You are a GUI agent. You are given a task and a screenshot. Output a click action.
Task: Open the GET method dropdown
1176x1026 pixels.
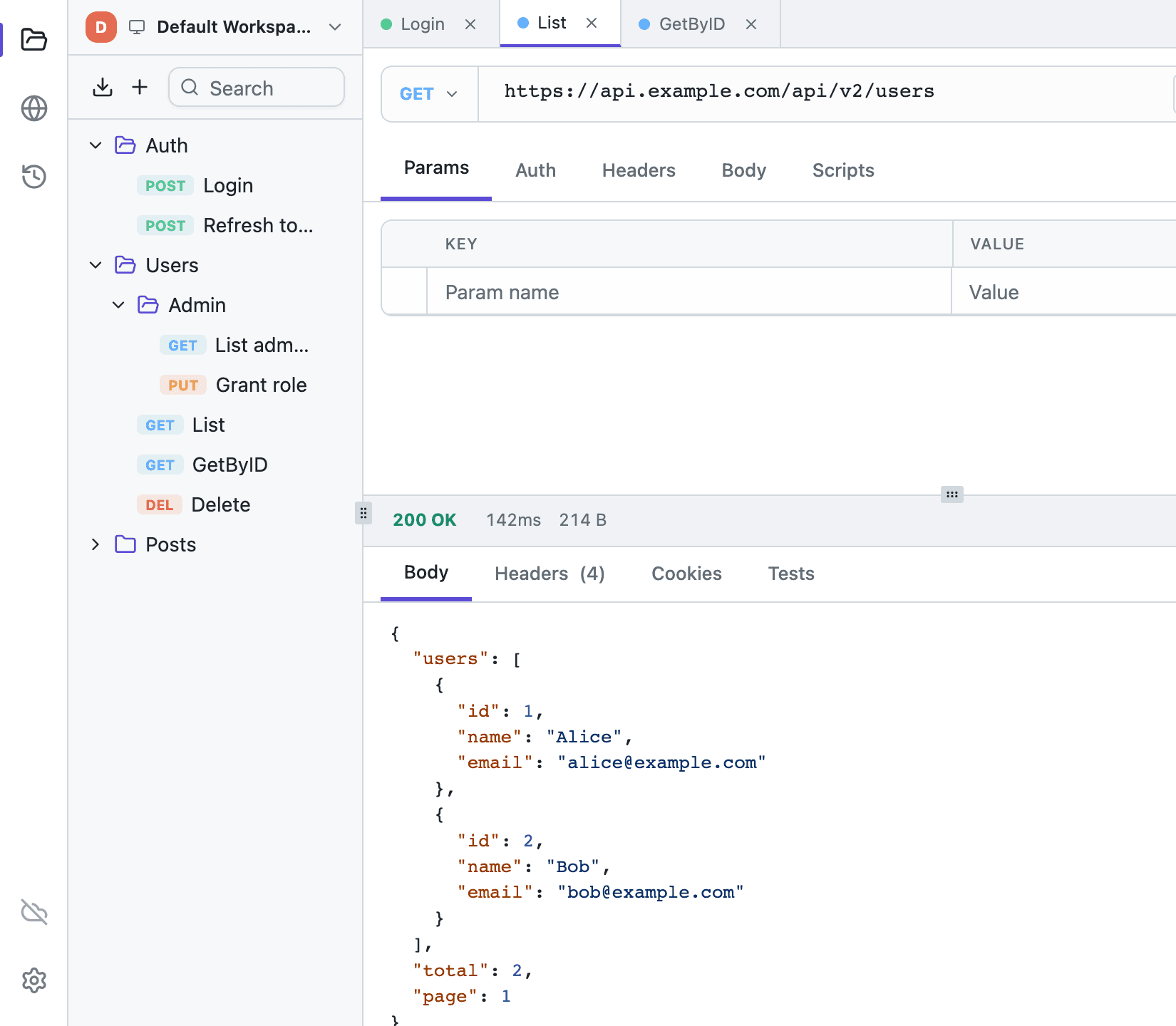tap(429, 94)
